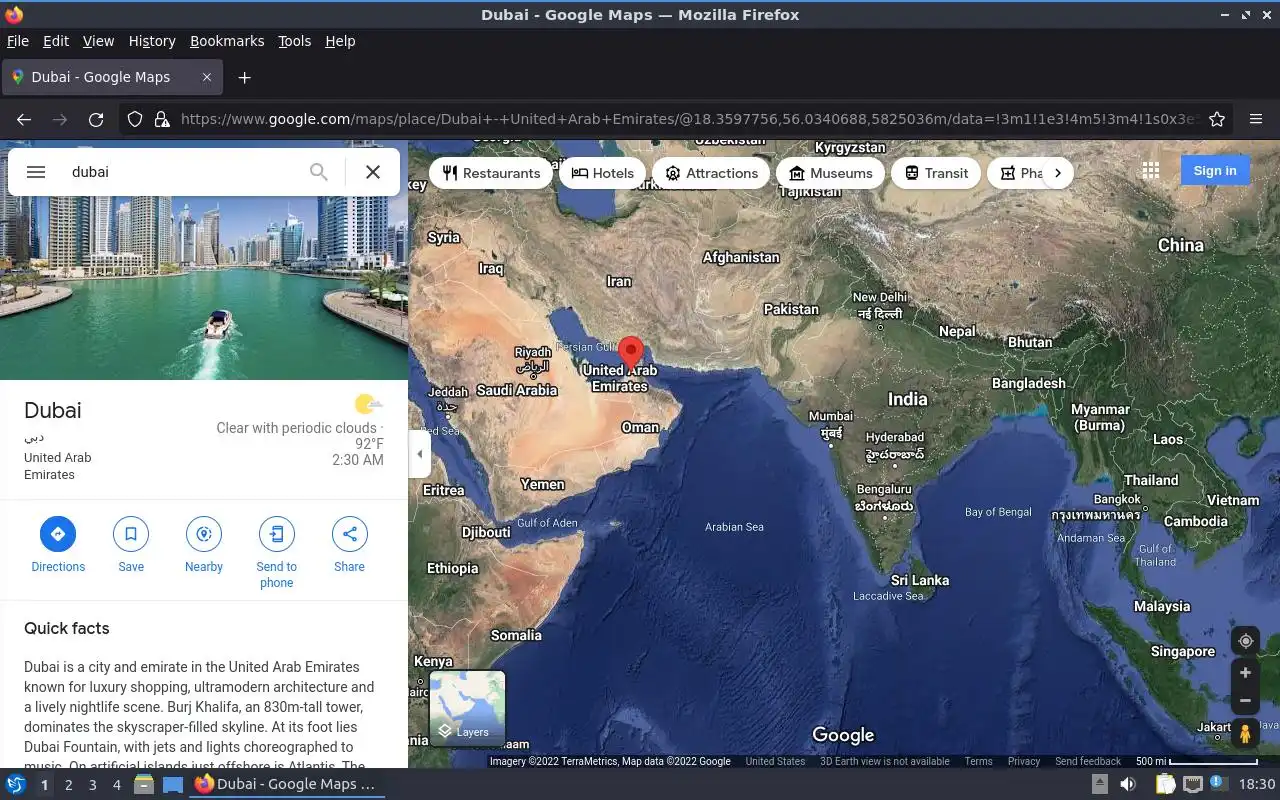The height and width of the screenshot is (800, 1280).
Task: Open the taskbar file manager icon
Action: pos(144,784)
